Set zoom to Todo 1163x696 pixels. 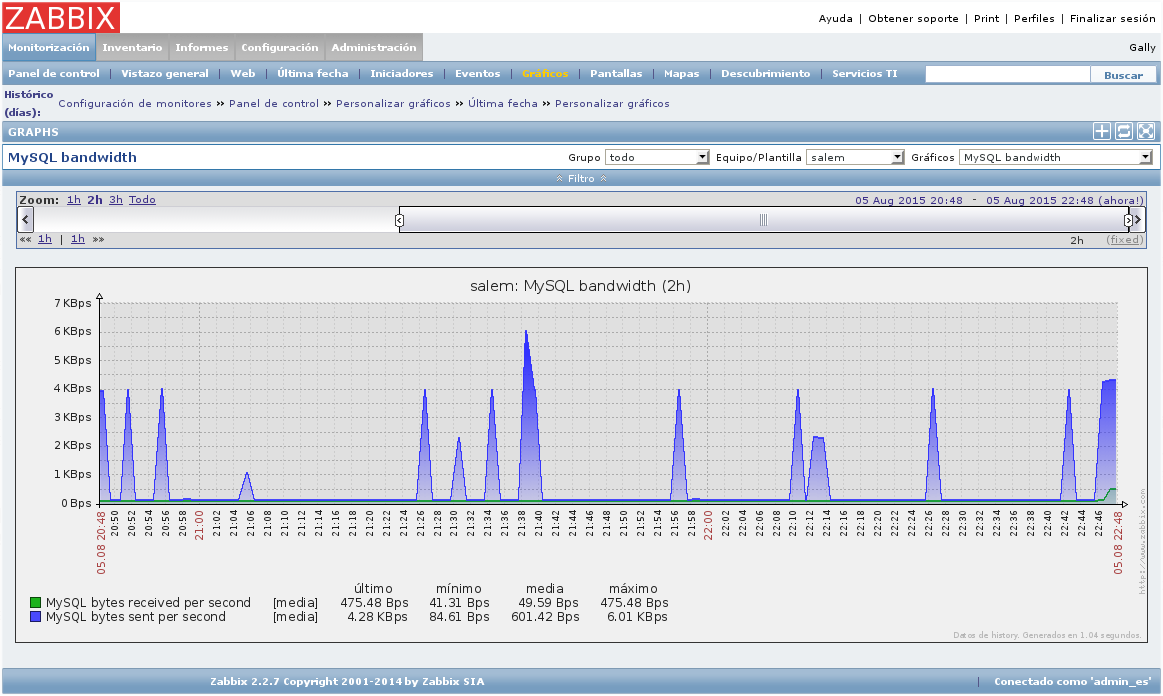tap(142, 200)
